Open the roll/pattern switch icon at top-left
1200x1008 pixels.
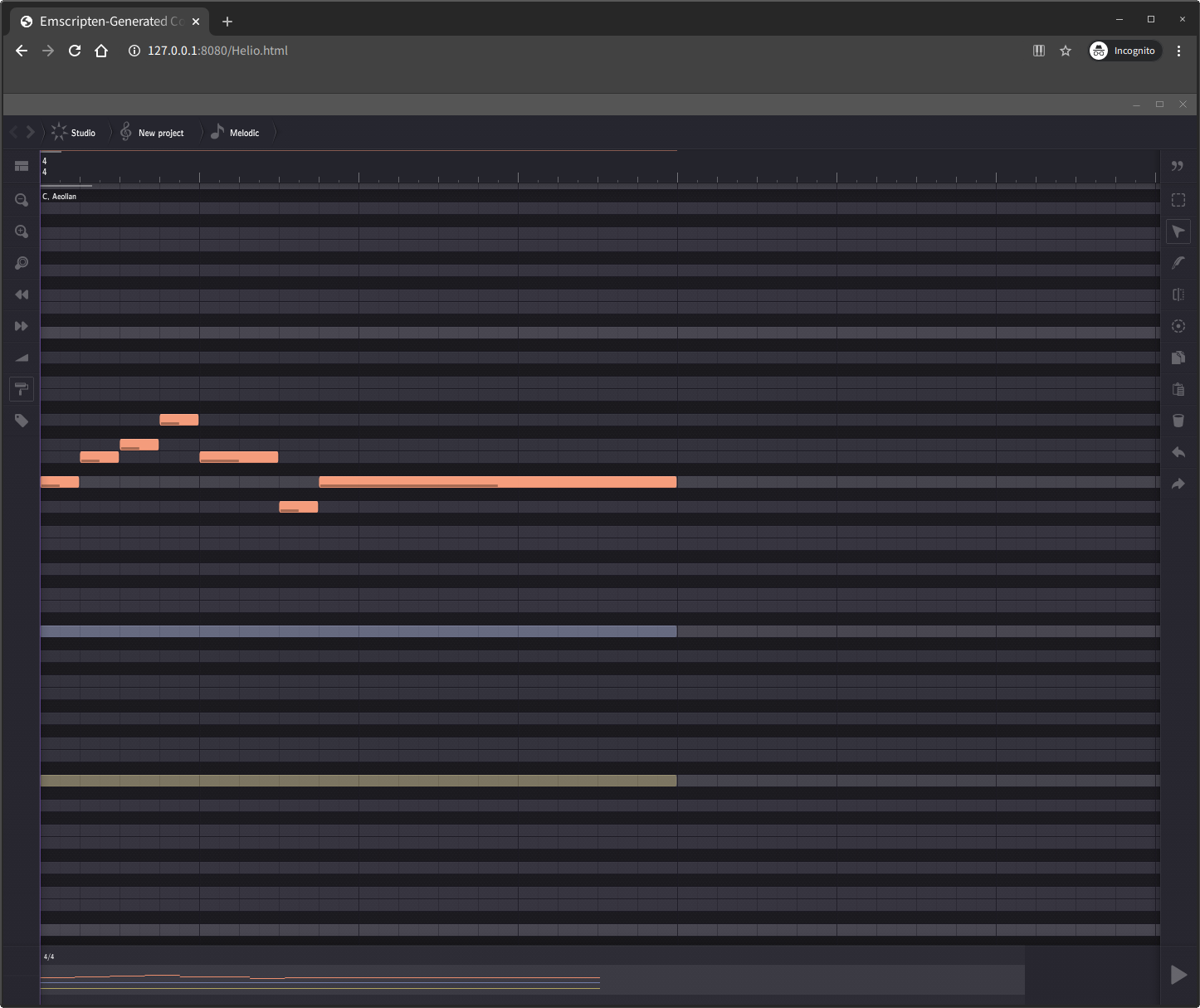[x=22, y=167]
